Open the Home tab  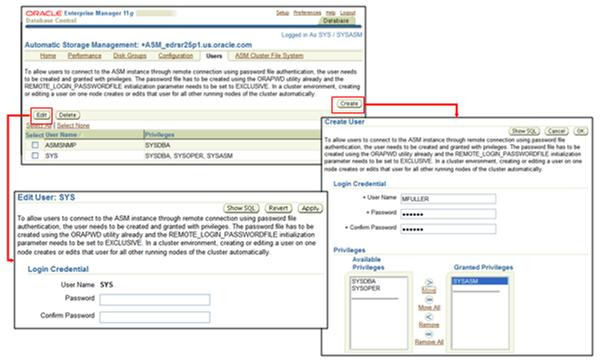48,56
